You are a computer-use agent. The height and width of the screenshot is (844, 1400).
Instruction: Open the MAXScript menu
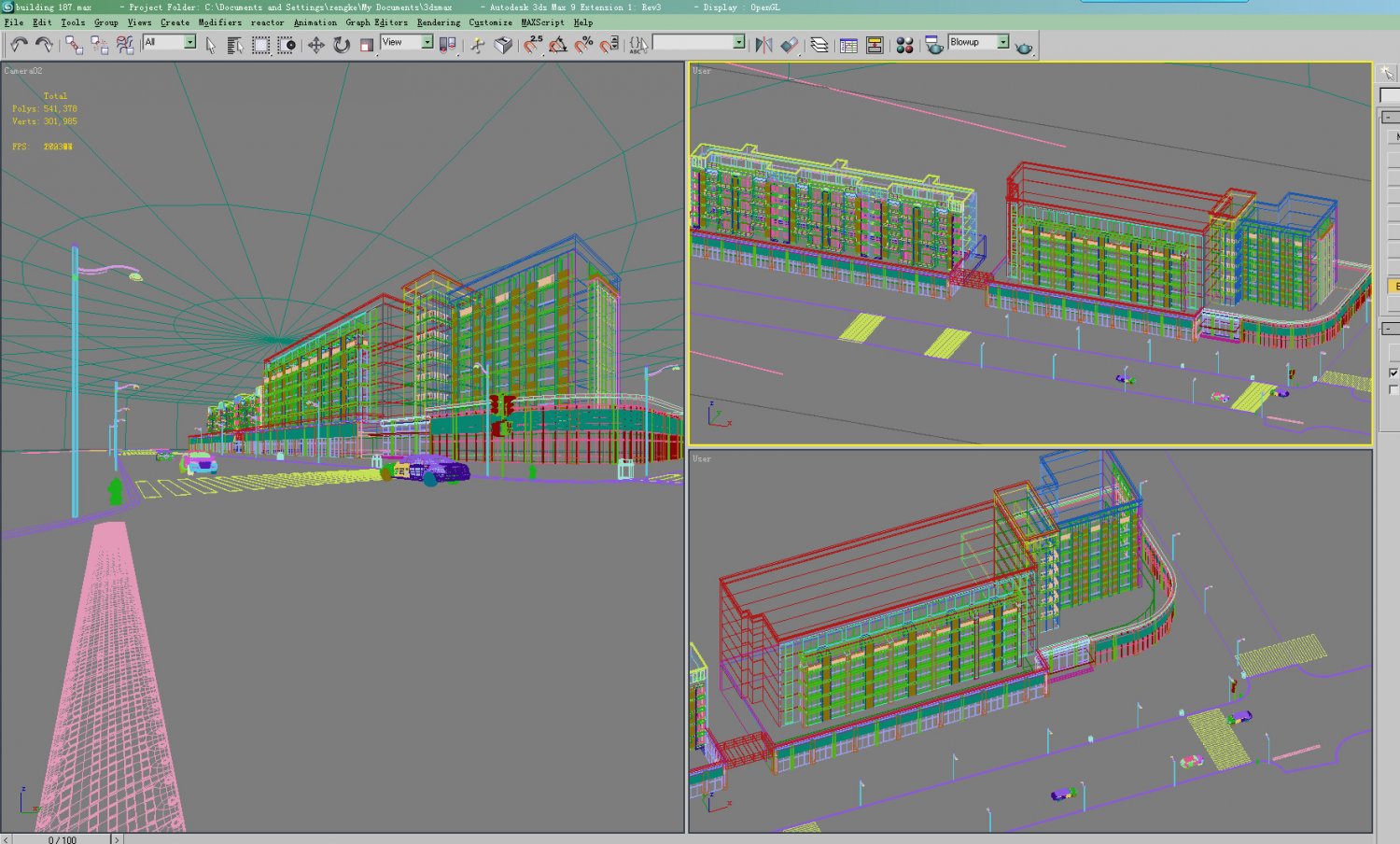pyautogui.click(x=542, y=22)
